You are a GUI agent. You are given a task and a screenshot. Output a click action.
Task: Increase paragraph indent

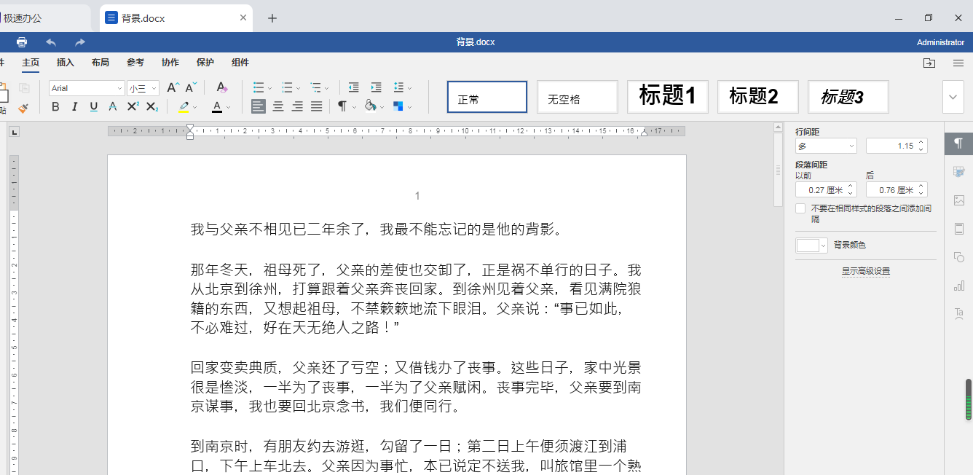(x=376, y=88)
